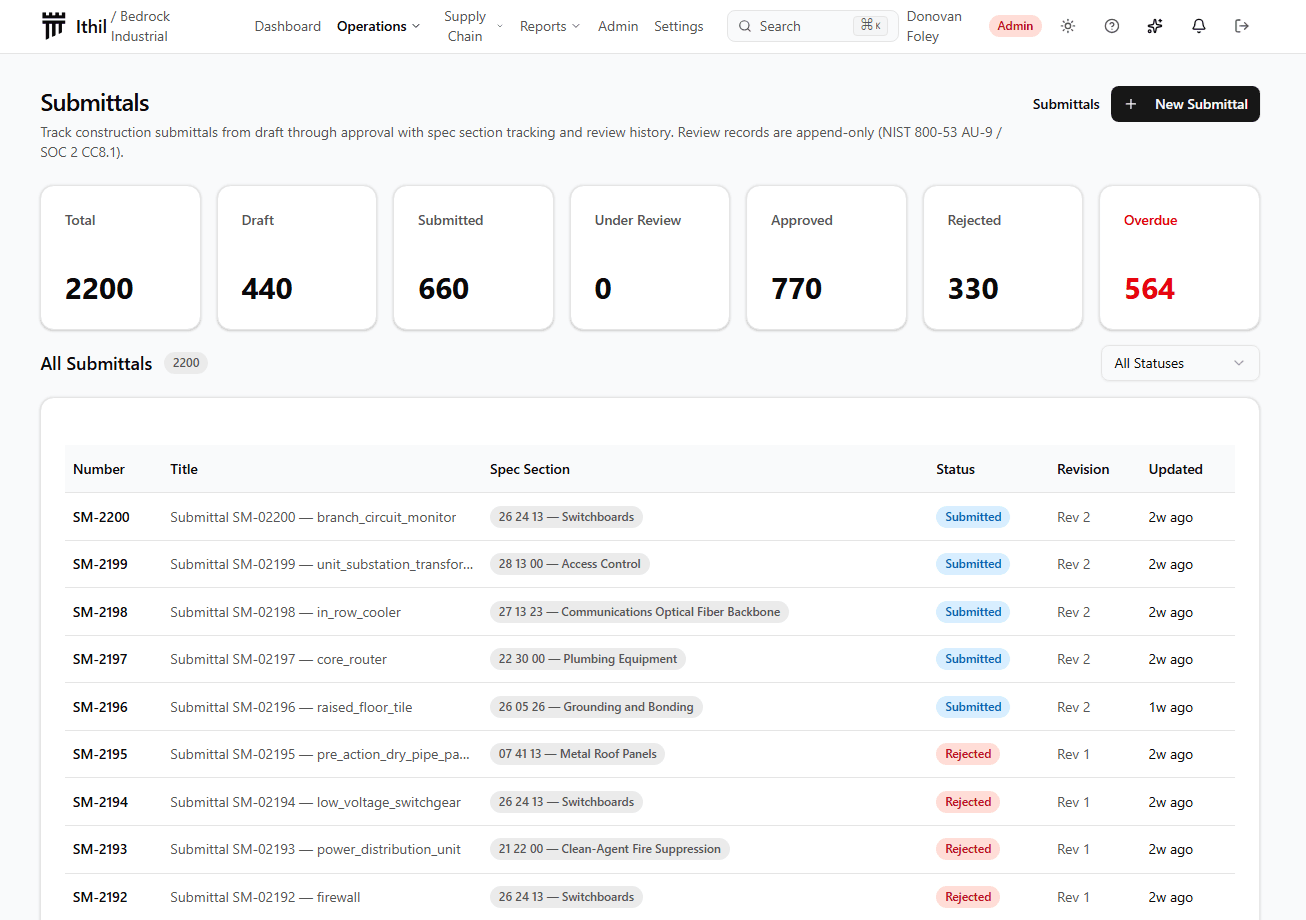Go to the Dashboard page
The image size is (1306, 920).
pos(288,26)
